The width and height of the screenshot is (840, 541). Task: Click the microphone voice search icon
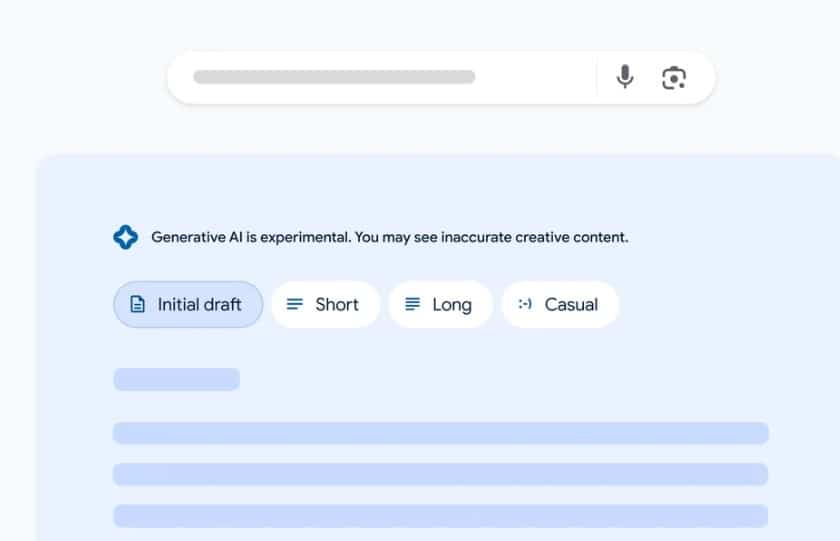pyautogui.click(x=625, y=77)
